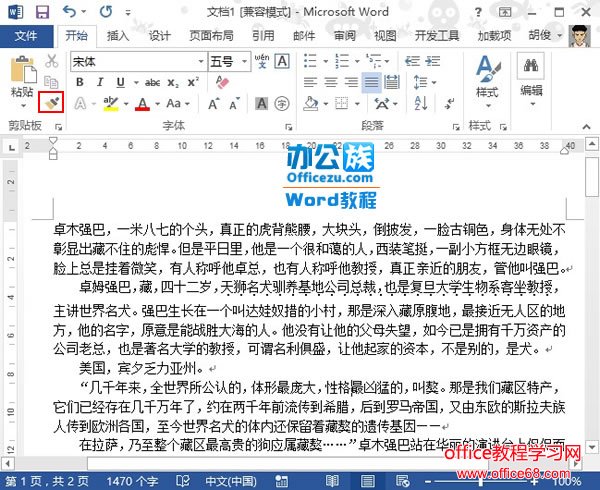Screen dimensions: 600x490
Task: Toggle Justify paragraph alignment
Action: click(371, 82)
